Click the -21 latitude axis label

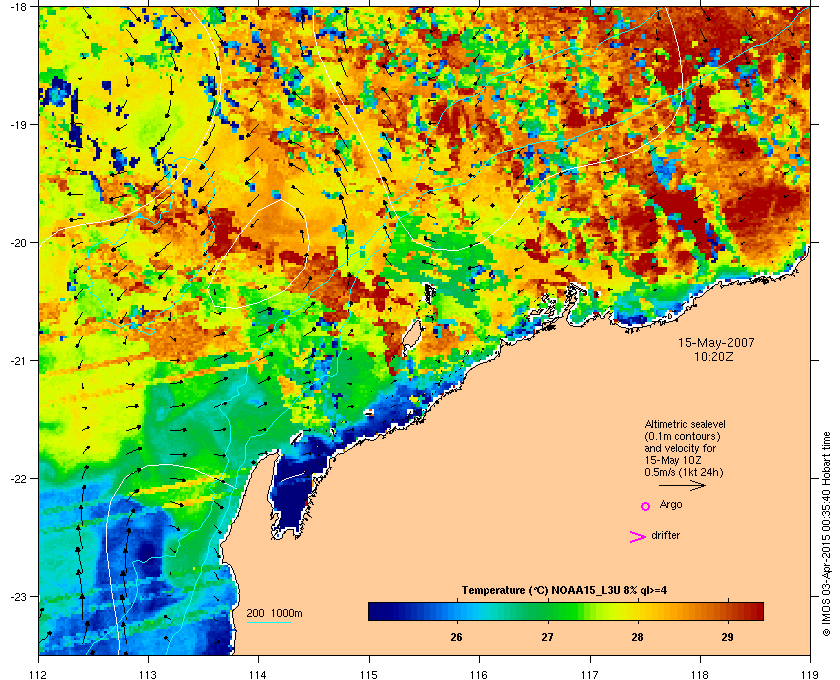[x=18, y=360]
